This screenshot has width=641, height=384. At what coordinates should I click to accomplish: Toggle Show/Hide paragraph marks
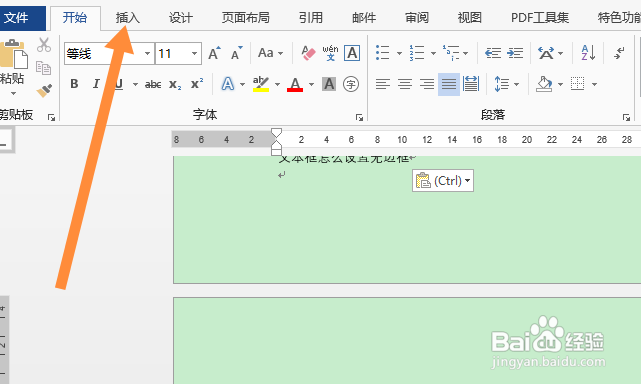[x=619, y=53]
